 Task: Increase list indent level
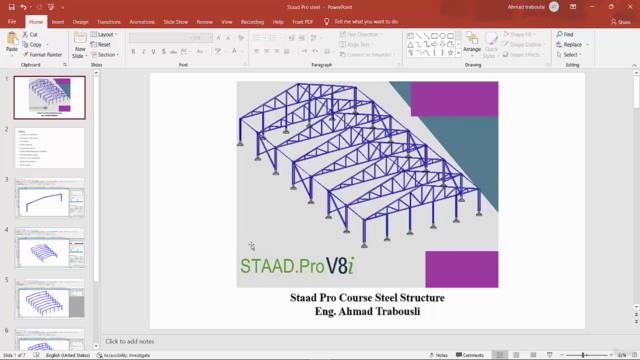[302, 38]
